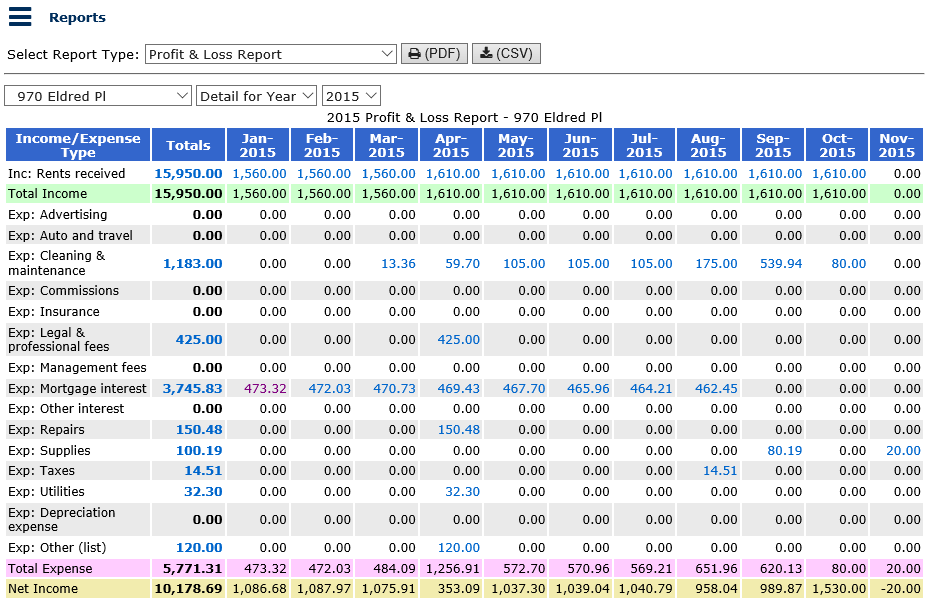Change the 2015 year selector
The image size is (935, 615).
(351, 96)
